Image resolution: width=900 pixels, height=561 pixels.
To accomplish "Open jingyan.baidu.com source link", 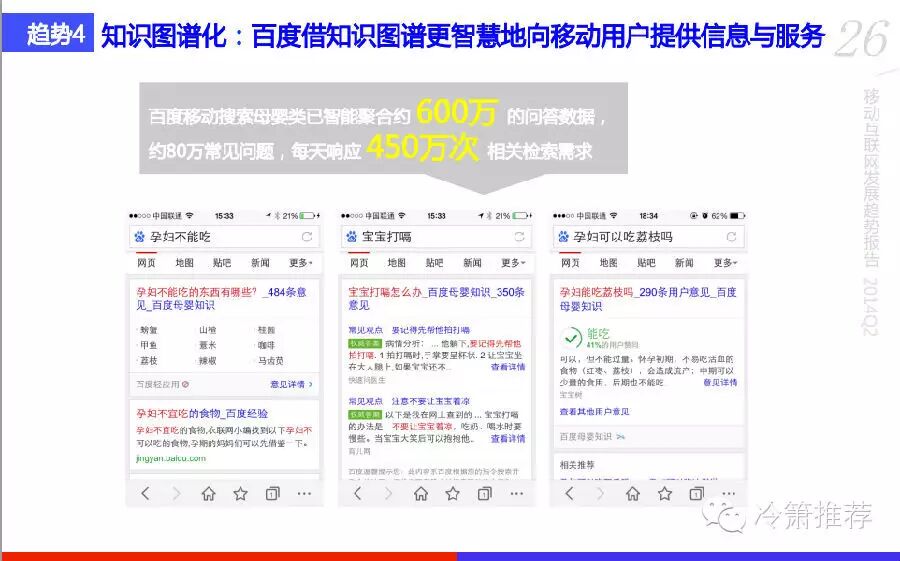I will click(171, 458).
